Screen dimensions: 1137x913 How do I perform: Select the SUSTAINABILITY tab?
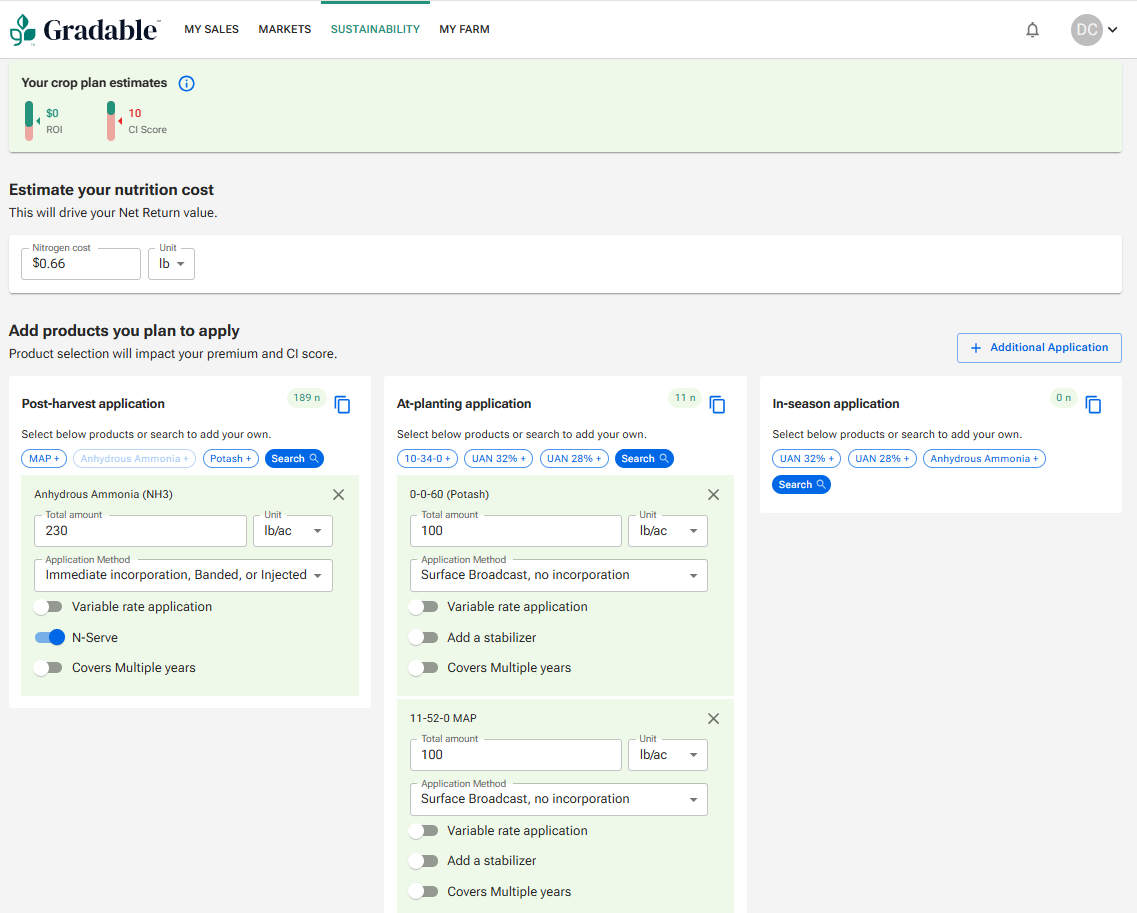click(x=375, y=30)
